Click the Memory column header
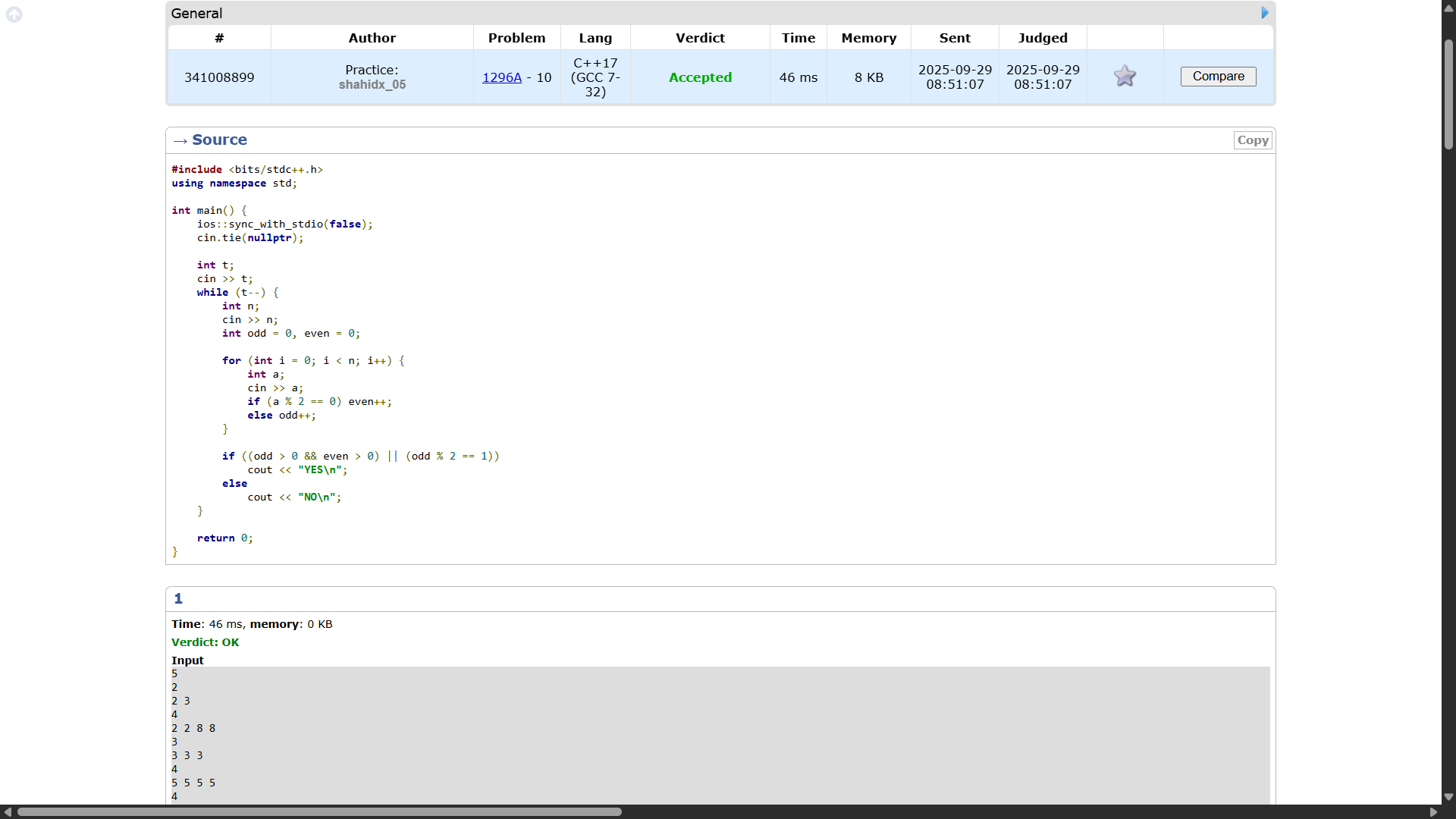Screen dimensions: 1456x819 tap(868, 38)
